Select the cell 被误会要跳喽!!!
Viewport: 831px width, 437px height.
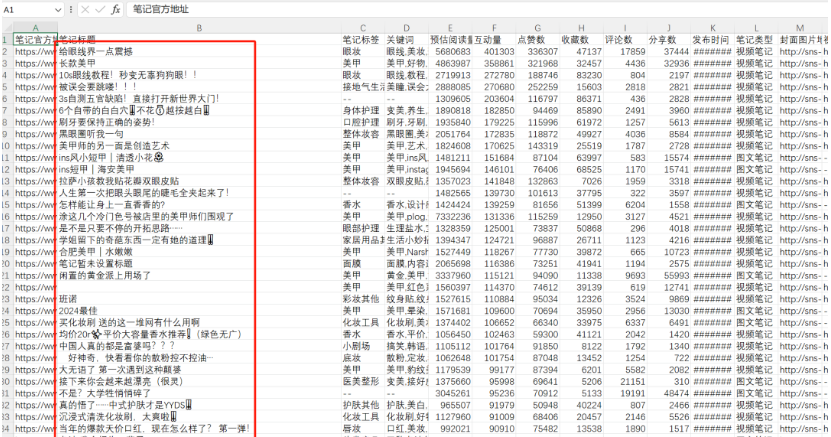point(199,87)
